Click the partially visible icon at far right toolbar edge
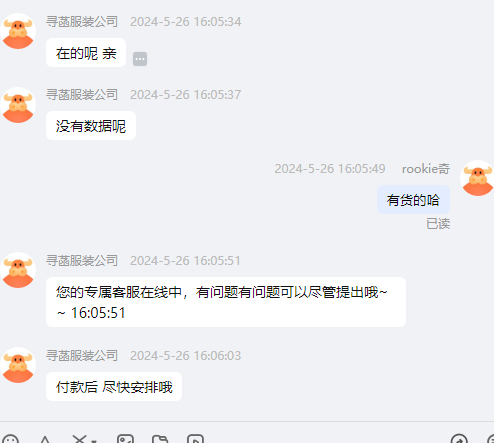Viewport: 494px width, 443px height. click(x=490, y=440)
